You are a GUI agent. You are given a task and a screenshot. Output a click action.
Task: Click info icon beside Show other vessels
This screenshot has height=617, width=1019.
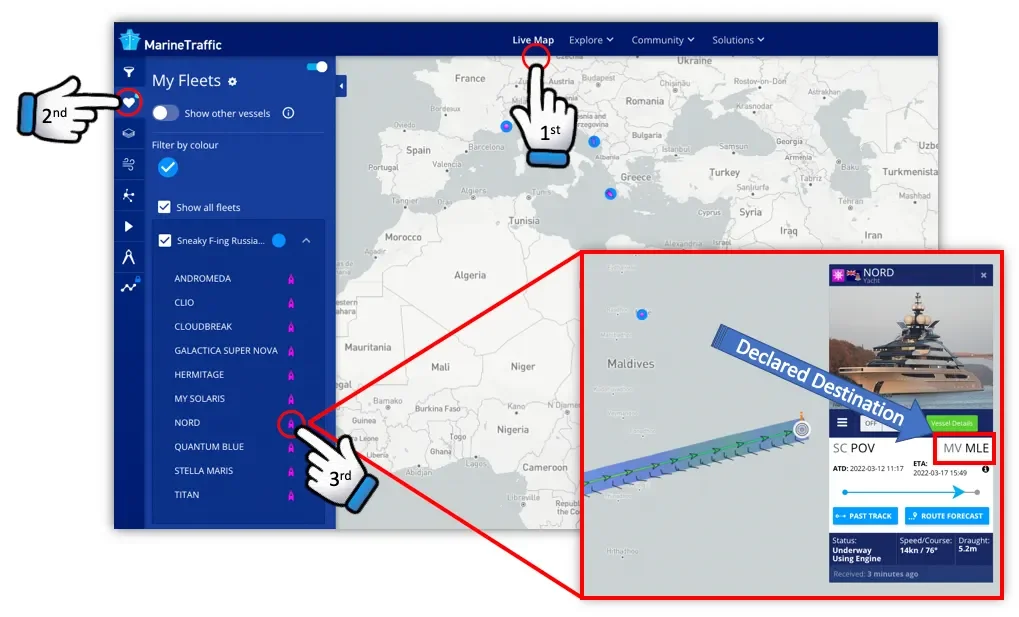[289, 113]
